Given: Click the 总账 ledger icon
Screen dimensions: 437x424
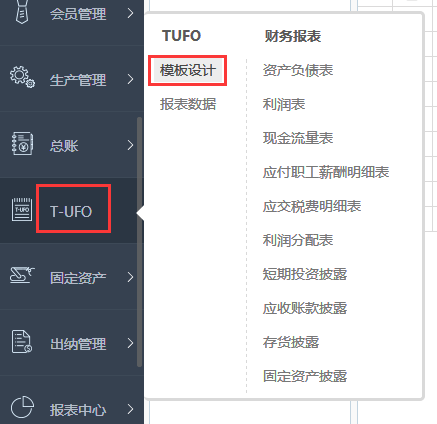Looking at the screenshot, I should pyautogui.click(x=22, y=144).
